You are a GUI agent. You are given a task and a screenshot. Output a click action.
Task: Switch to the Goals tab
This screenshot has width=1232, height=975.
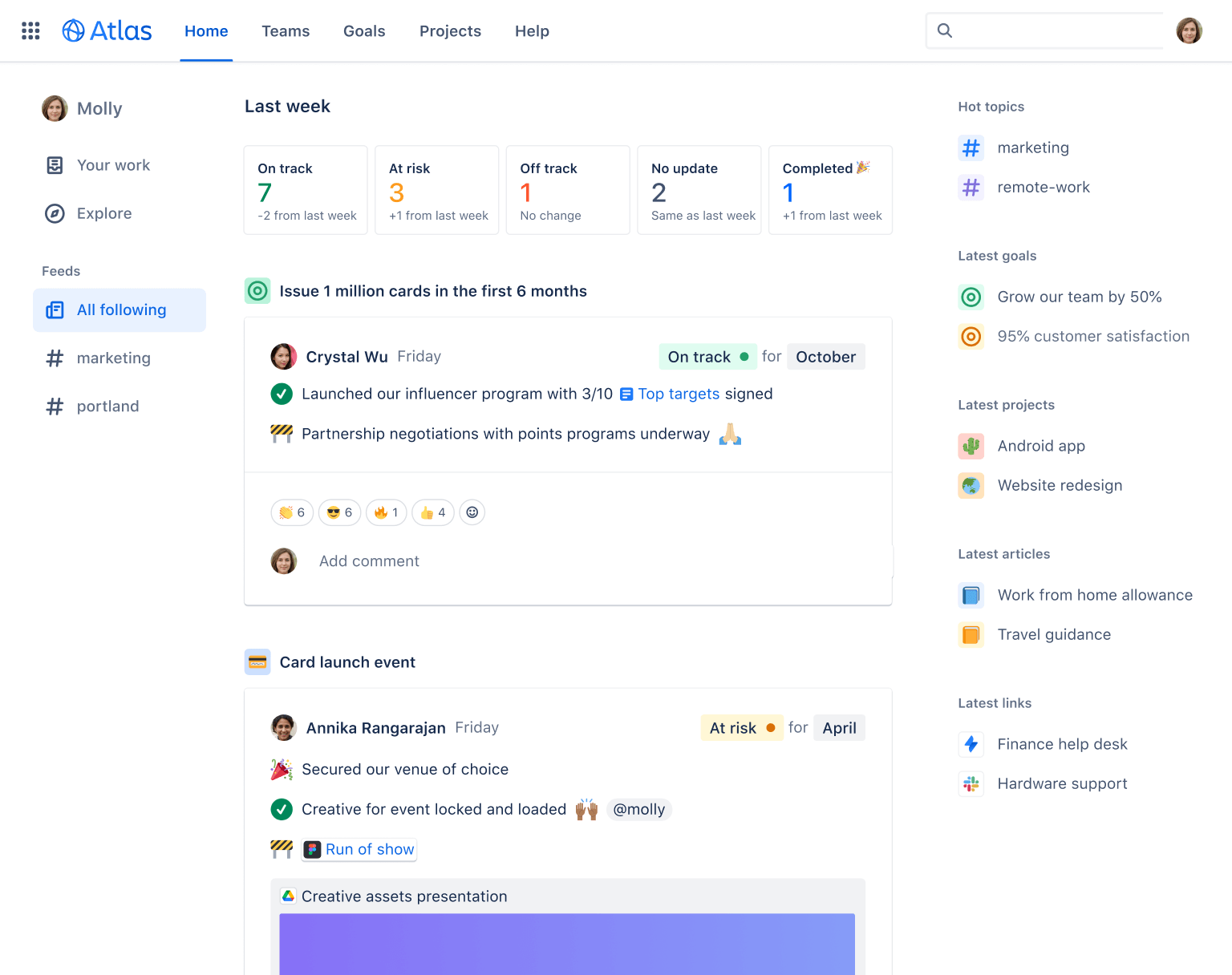click(x=364, y=30)
